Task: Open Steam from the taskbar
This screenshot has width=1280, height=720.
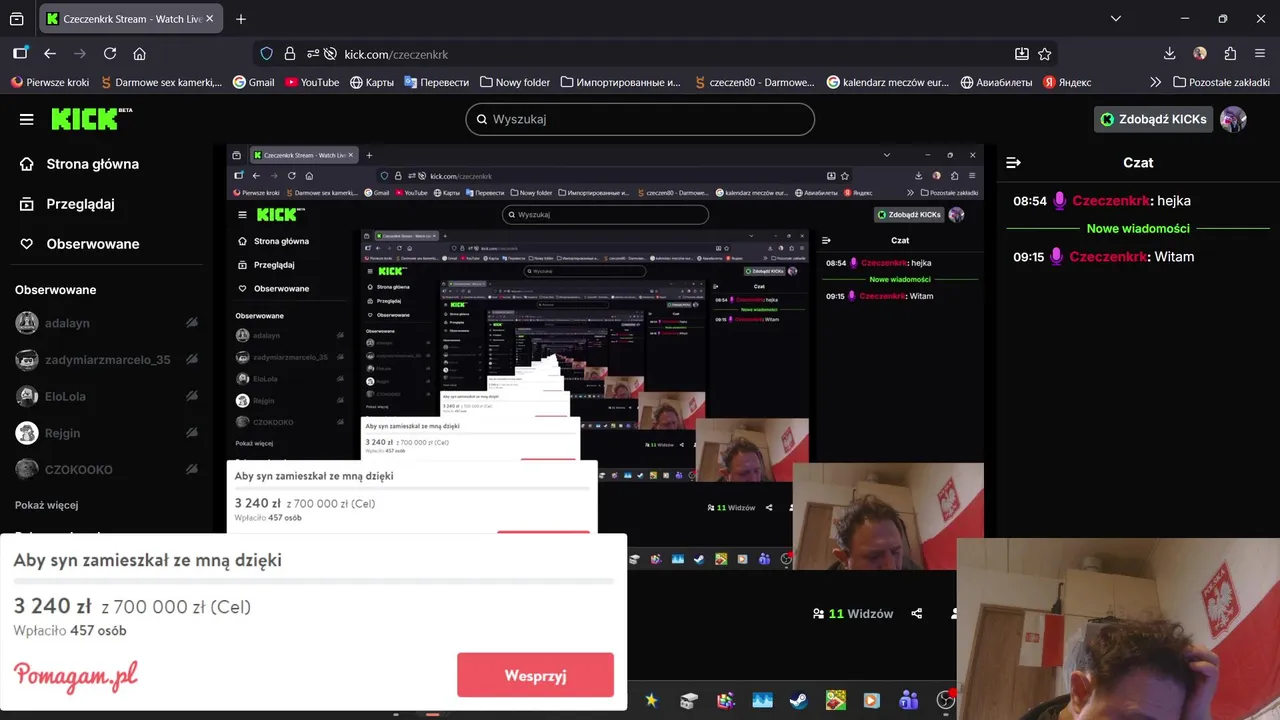Action: click(798, 701)
